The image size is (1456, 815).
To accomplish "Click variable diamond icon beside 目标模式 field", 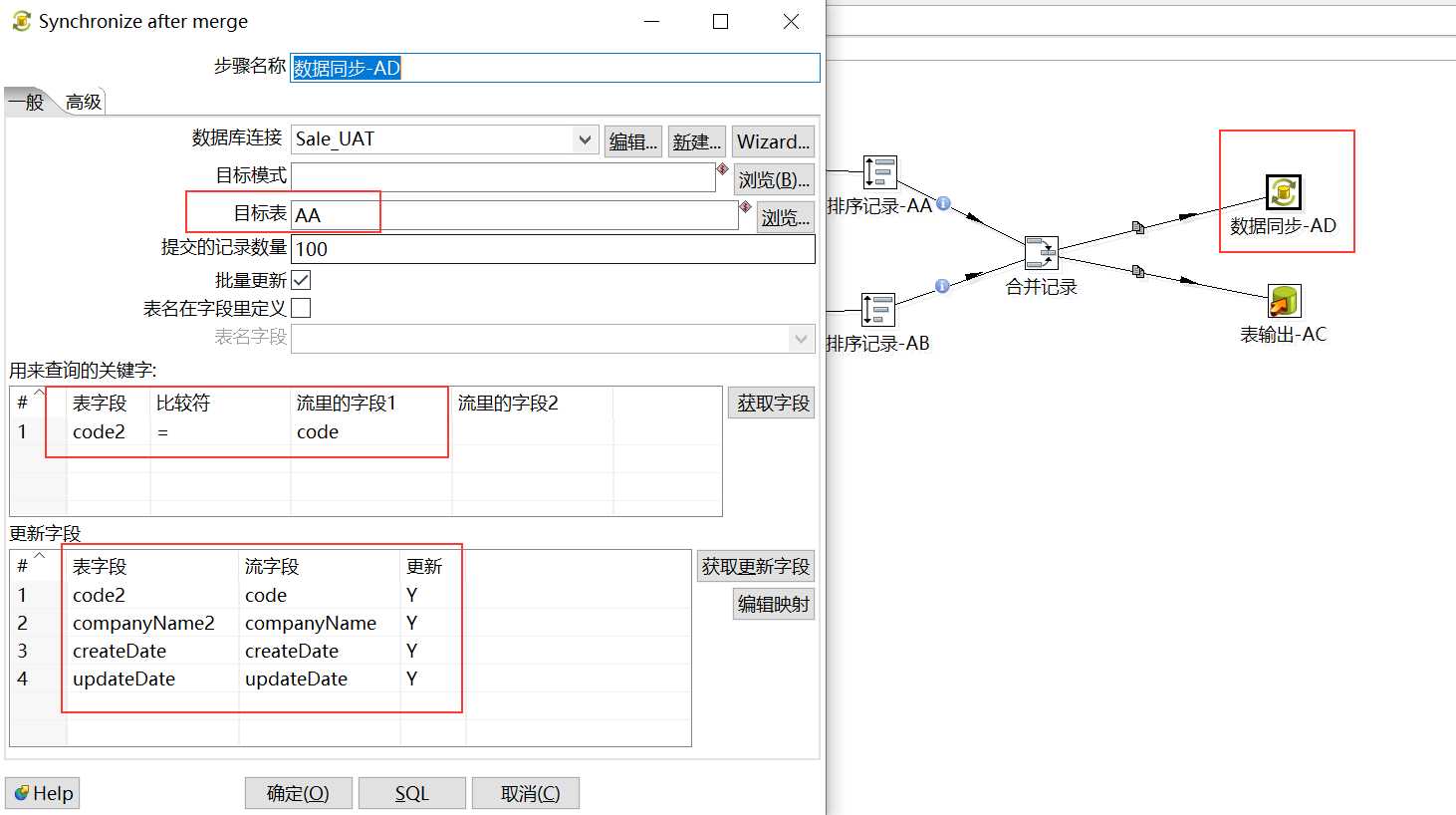I will [723, 168].
